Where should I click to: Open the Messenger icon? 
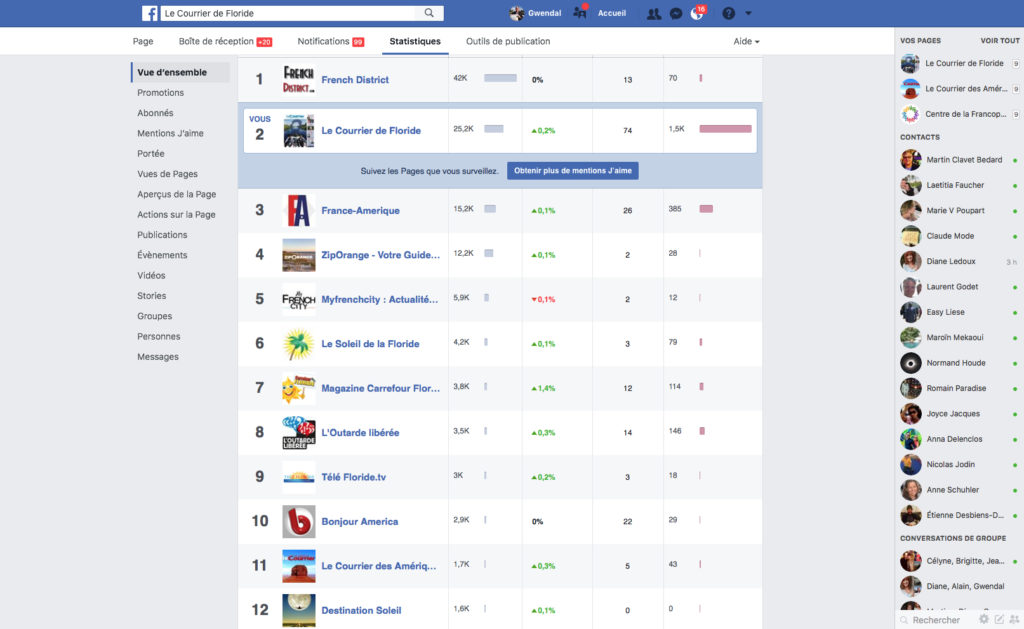(676, 14)
